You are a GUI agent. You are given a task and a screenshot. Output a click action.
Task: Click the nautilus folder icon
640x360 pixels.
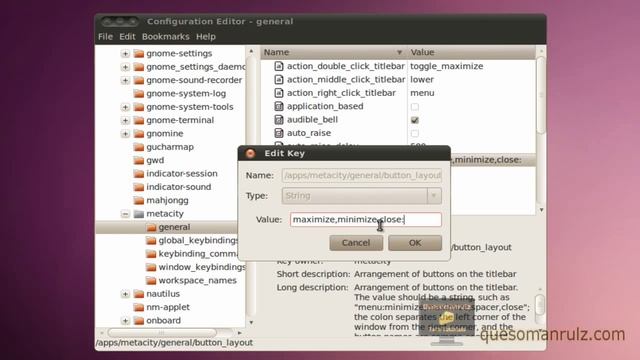[139, 294]
